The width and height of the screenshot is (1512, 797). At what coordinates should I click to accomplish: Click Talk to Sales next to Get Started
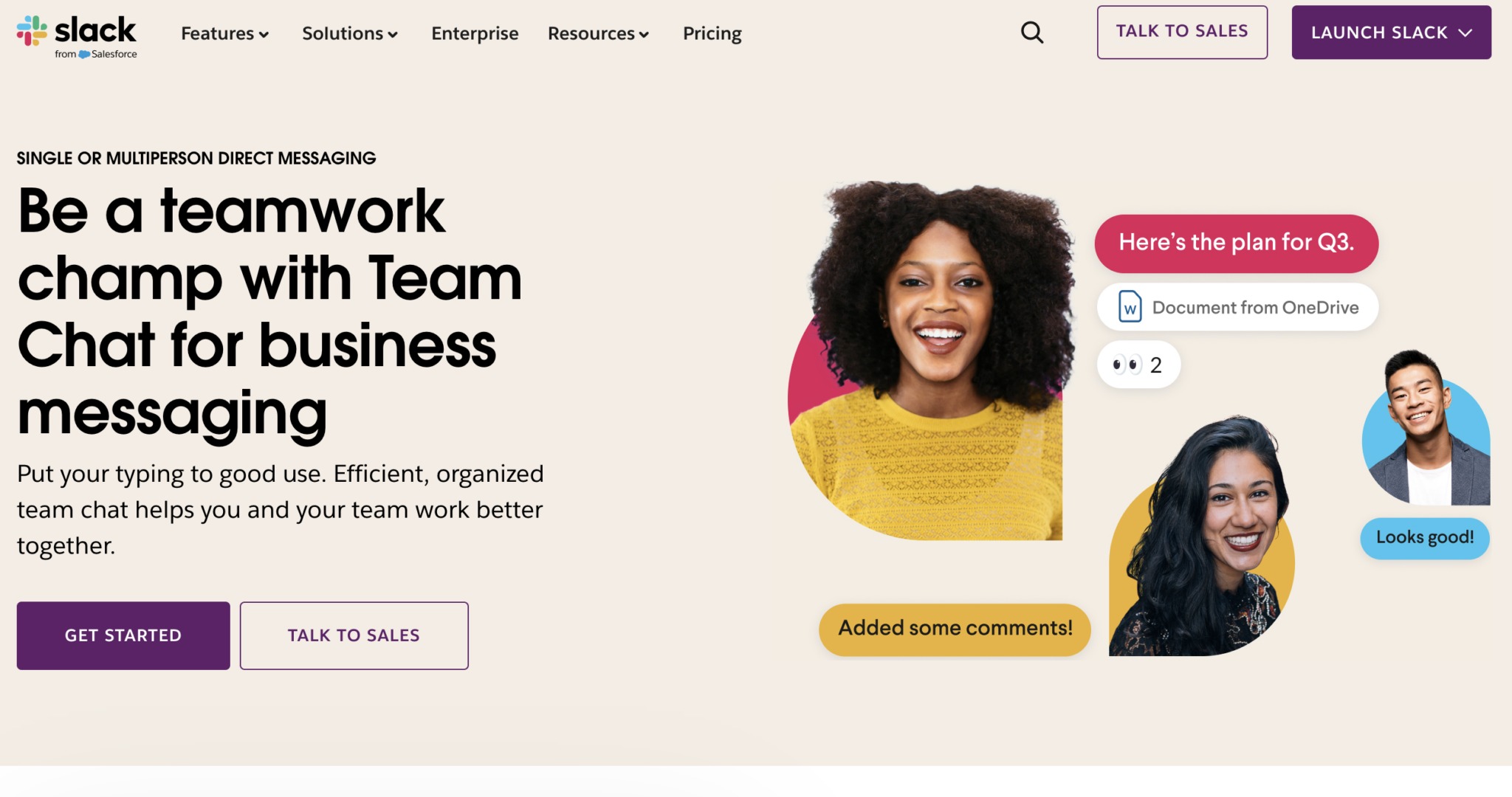pos(354,635)
